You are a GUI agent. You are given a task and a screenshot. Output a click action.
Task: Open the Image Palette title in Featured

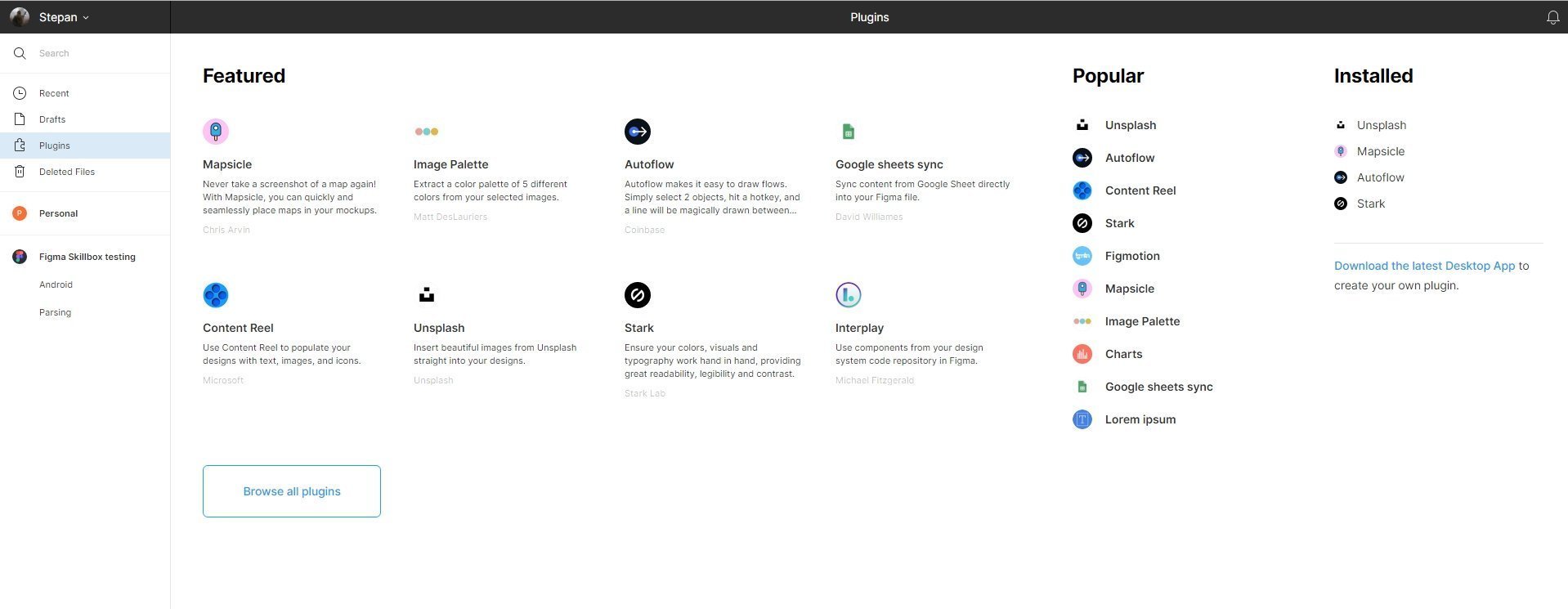(x=450, y=164)
